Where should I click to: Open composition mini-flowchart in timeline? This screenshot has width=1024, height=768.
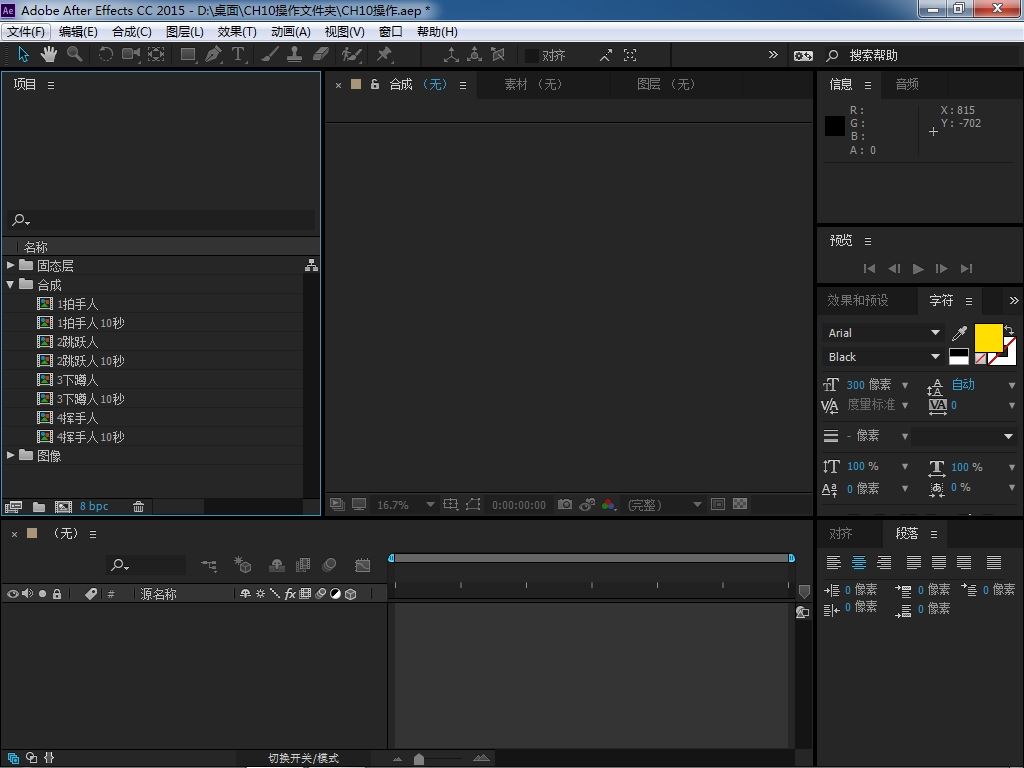[x=208, y=565]
